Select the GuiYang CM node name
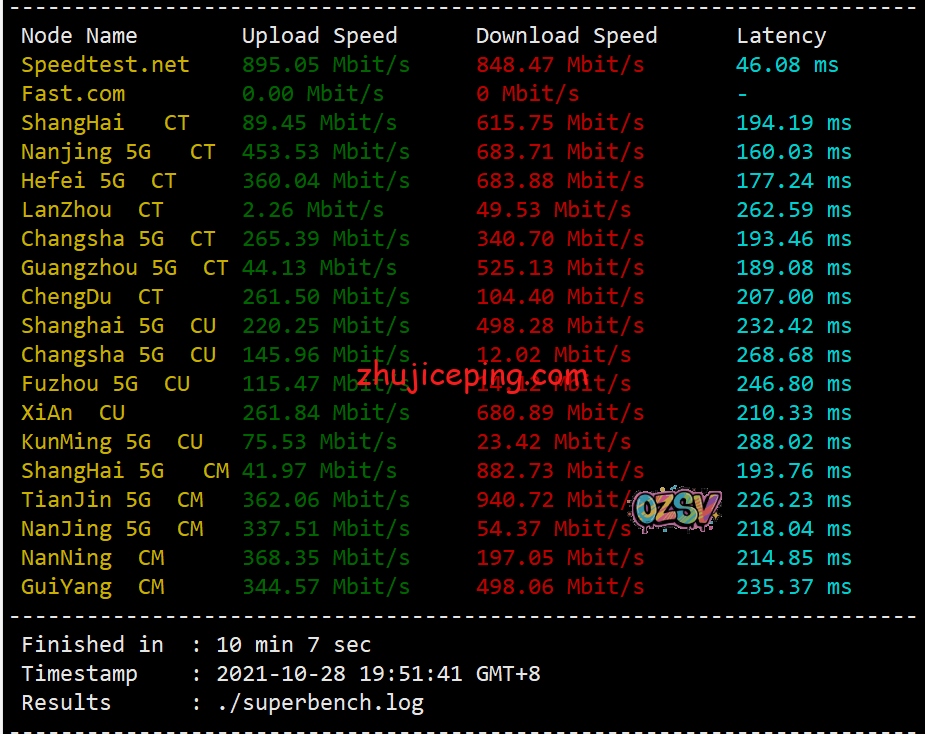Image resolution: width=925 pixels, height=734 pixels. pos(93,587)
